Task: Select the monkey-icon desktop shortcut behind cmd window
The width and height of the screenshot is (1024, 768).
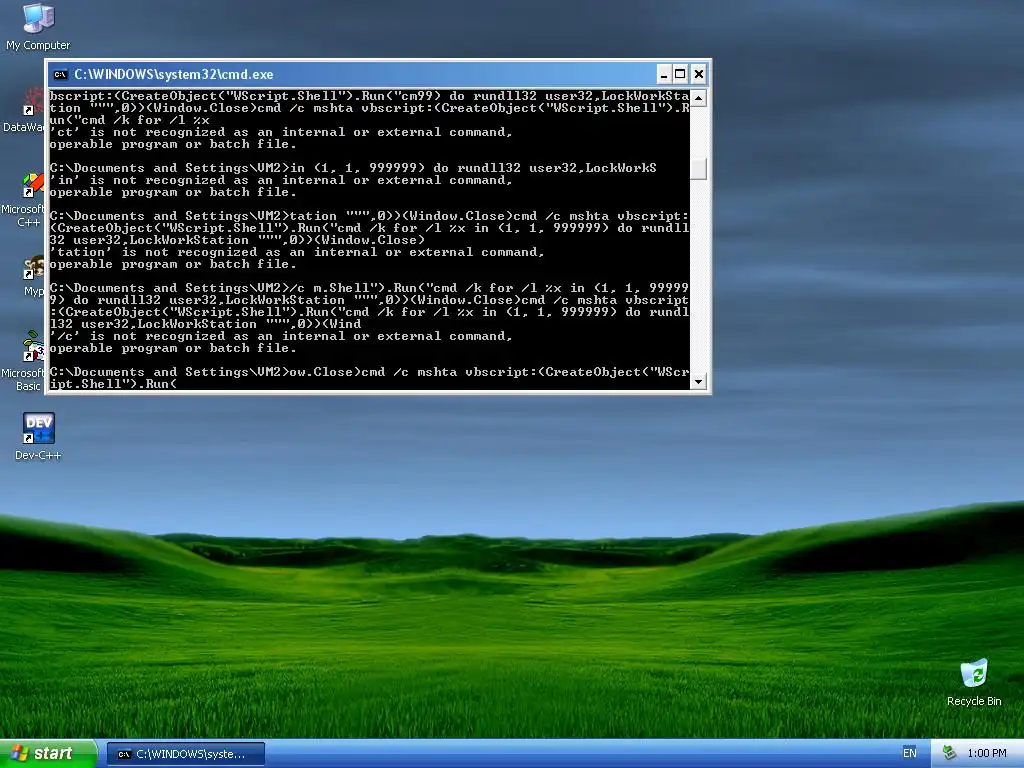Action: [31, 274]
